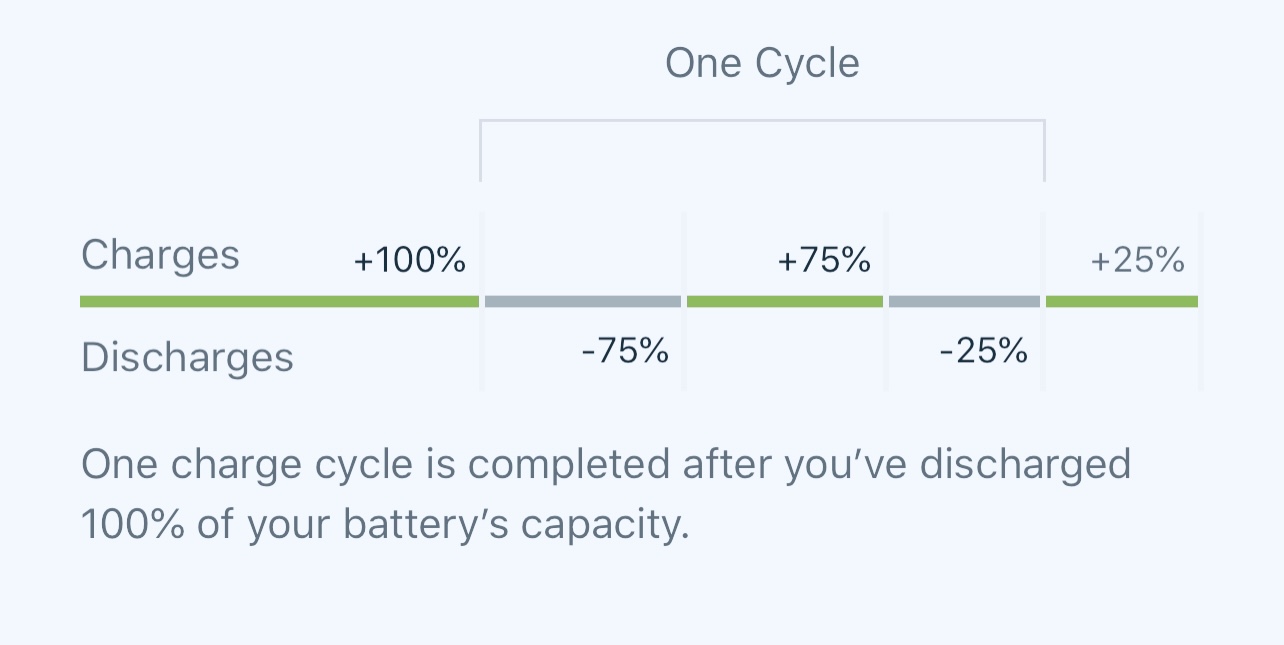
Task: Click the One Cycle heading
Action: coord(762,64)
